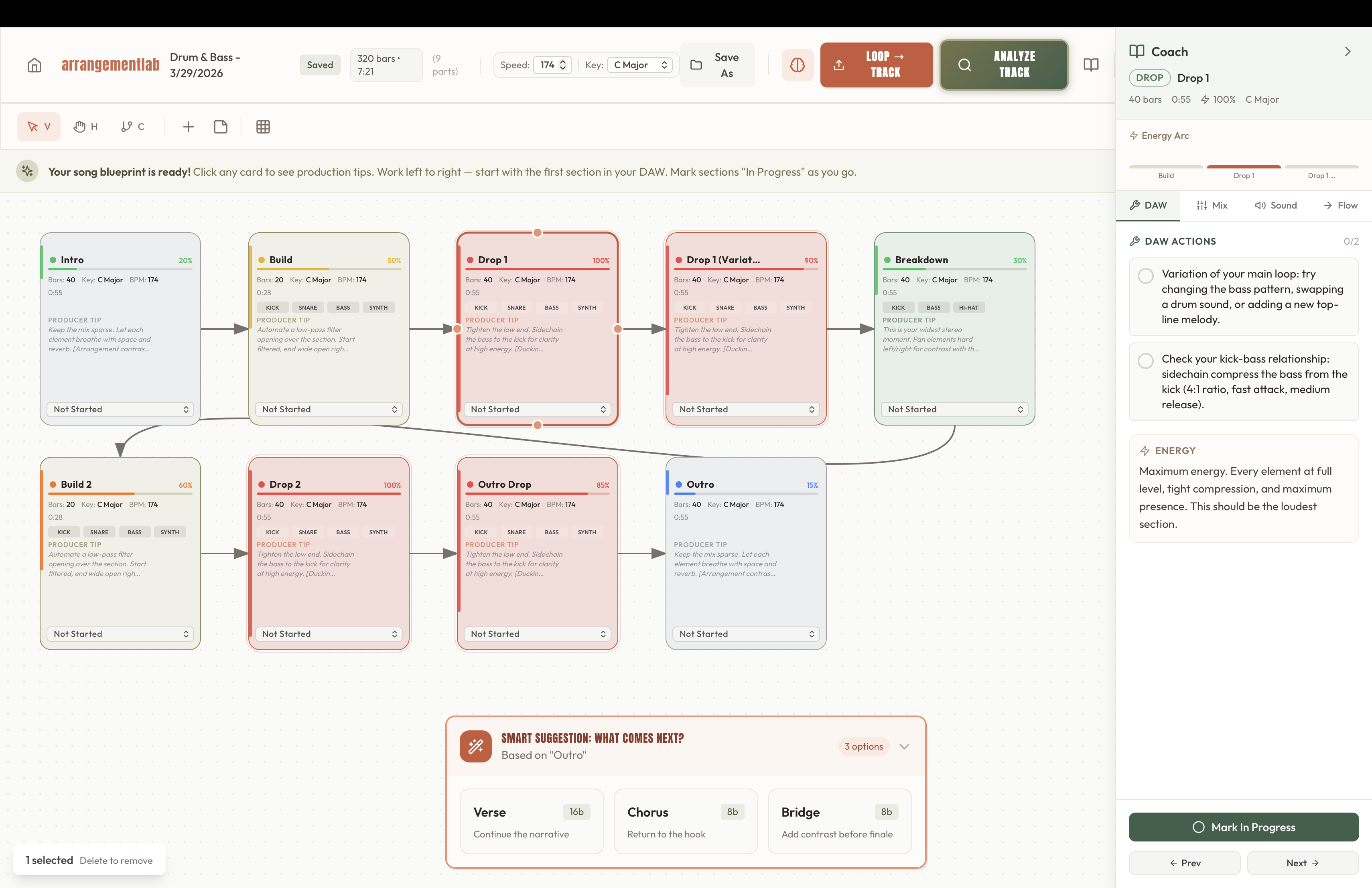This screenshot has height=888, width=1372.
Task: Open the Intro card status dropdown
Action: coord(120,409)
